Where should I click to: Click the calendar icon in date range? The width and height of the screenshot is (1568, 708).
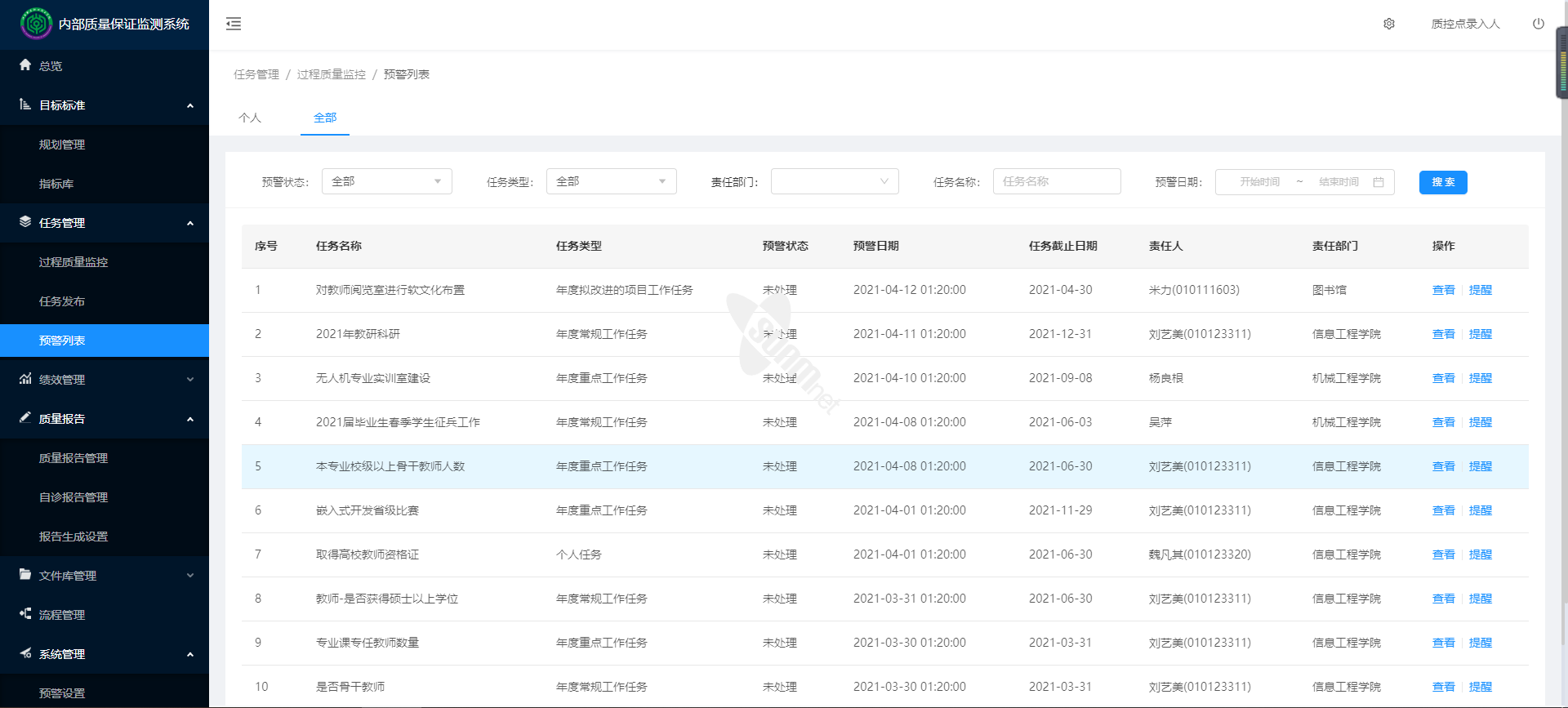(1379, 182)
